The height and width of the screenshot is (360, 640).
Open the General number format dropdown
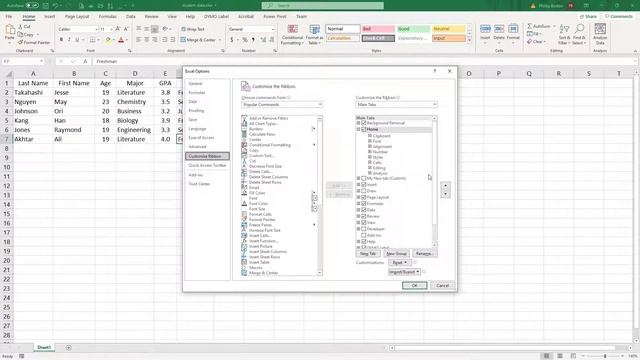click(x=273, y=29)
